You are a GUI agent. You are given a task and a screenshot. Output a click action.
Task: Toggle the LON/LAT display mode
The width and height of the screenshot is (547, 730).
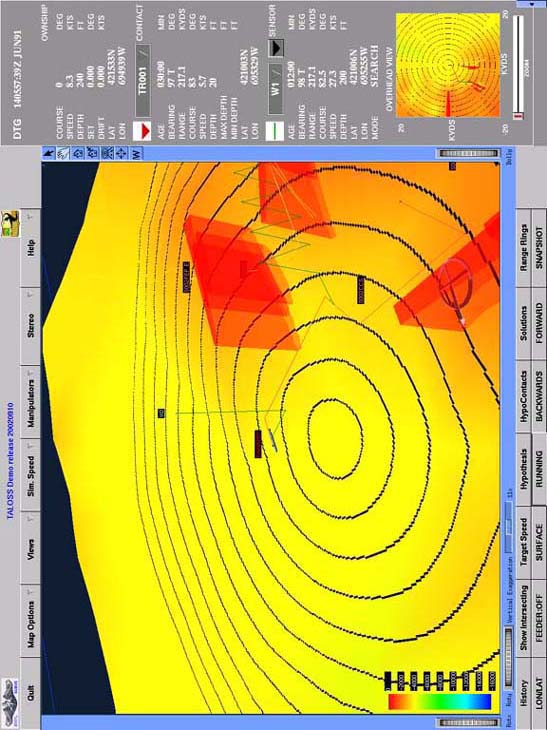pyautogui.click(x=540, y=693)
